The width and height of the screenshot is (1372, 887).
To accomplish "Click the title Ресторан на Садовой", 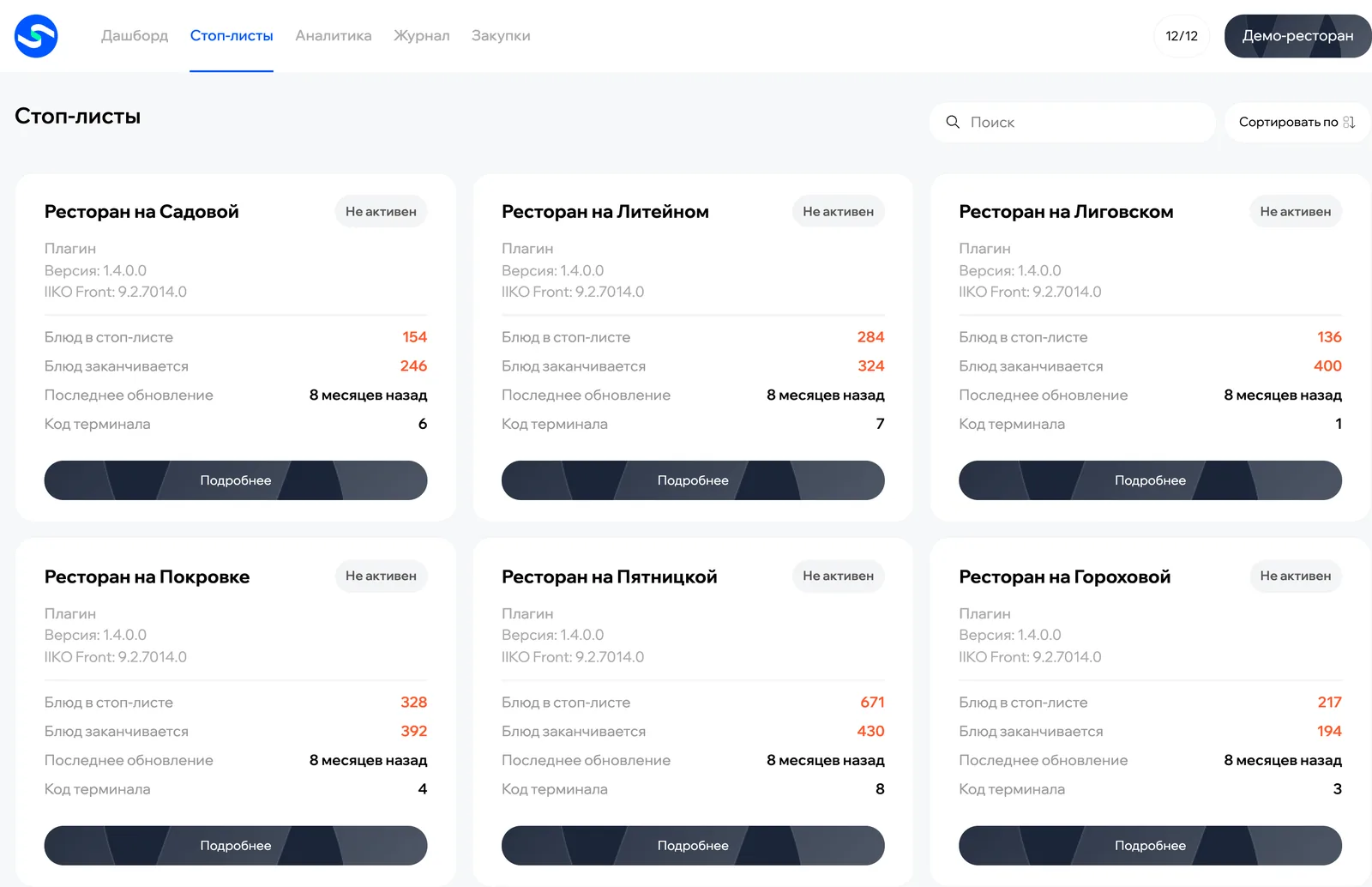I will pos(141,212).
